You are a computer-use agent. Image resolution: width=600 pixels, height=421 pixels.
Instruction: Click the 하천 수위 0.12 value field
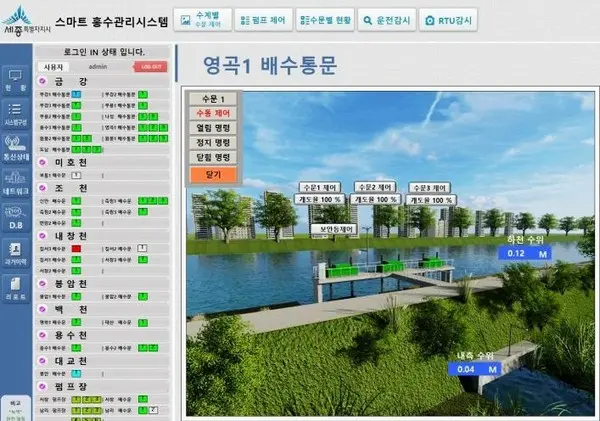click(x=525, y=254)
